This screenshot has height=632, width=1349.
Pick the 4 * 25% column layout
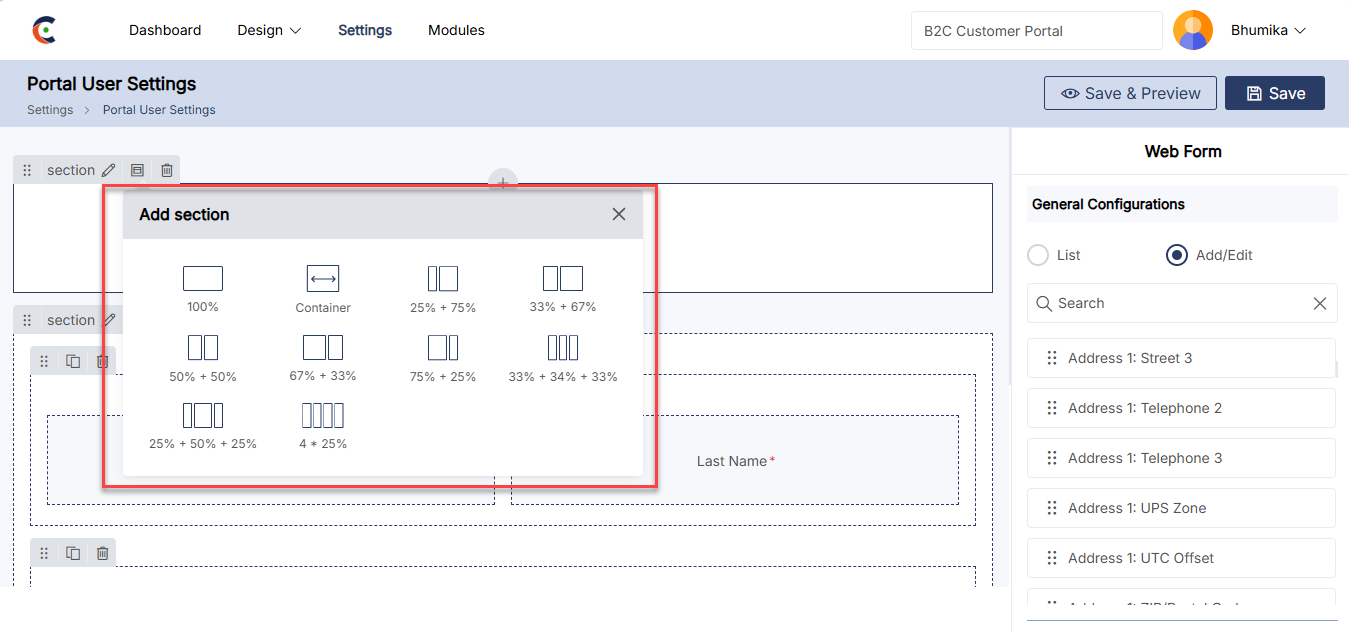pos(323,416)
